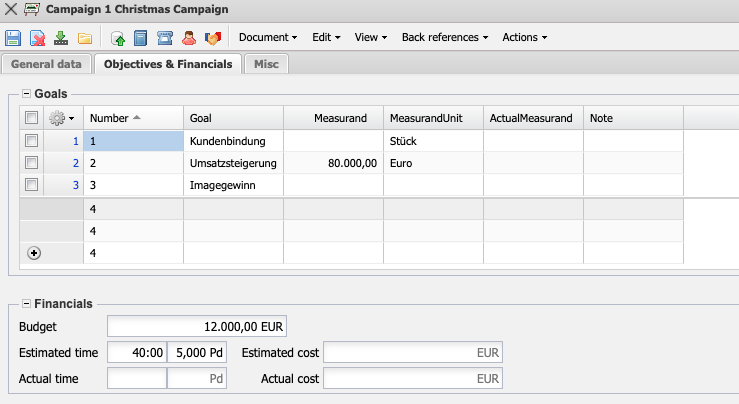
Task: Open the gear settings dropdown in table header
Action: pos(62,118)
